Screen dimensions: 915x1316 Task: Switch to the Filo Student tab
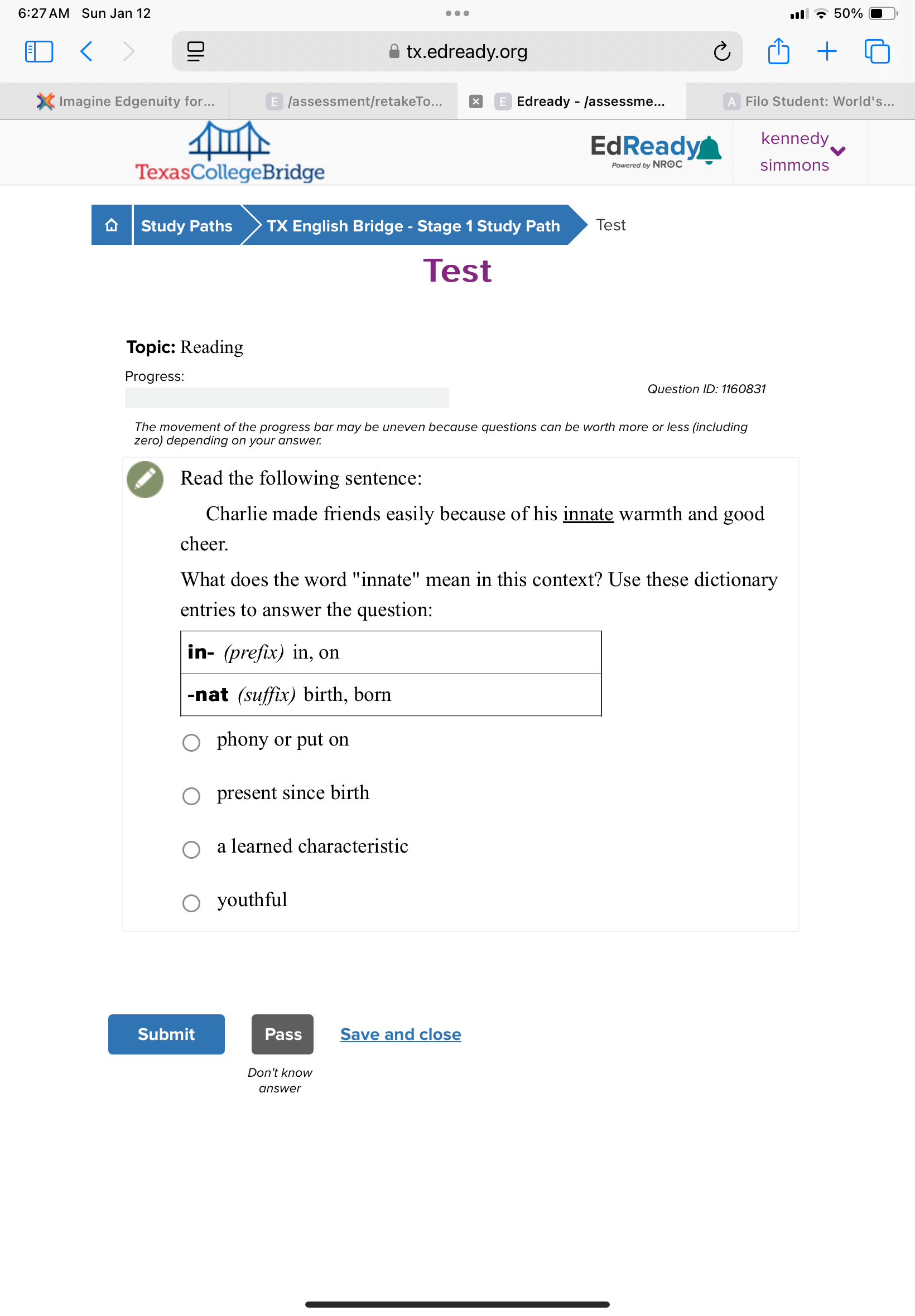pos(808,101)
